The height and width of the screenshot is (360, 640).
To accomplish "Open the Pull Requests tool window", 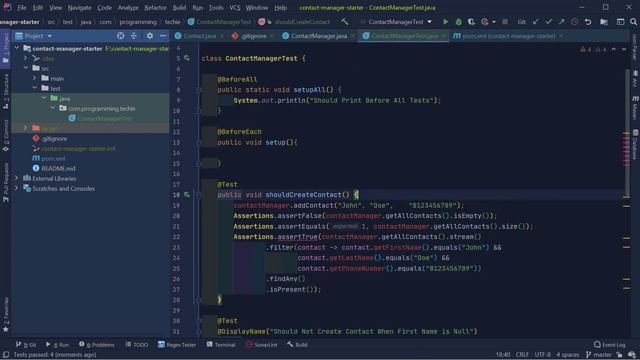I will (x=6, y=182).
